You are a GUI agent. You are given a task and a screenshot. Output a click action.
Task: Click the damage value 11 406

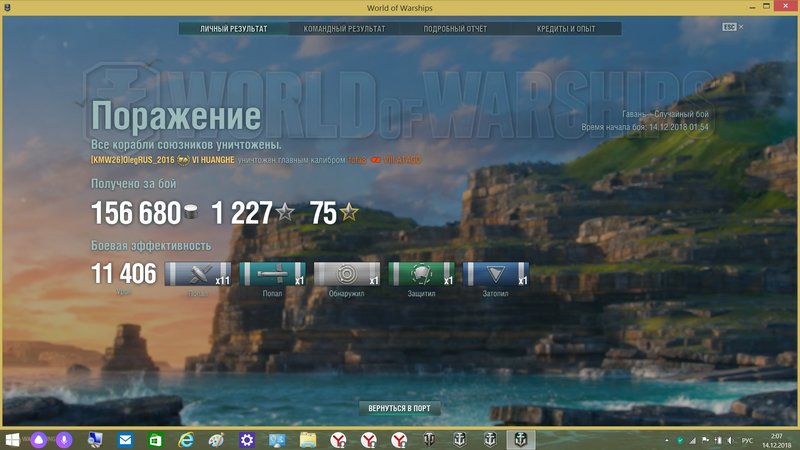coord(124,274)
